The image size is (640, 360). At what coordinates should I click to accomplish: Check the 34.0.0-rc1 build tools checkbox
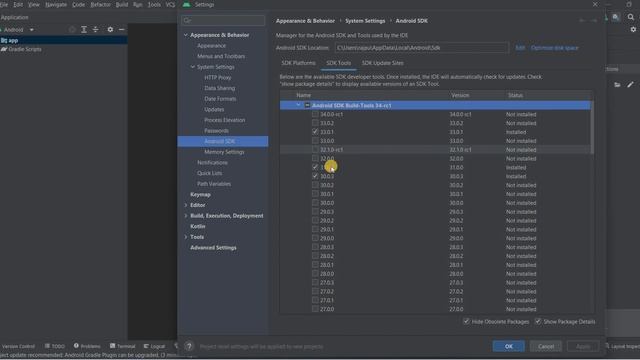pos(315,114)
